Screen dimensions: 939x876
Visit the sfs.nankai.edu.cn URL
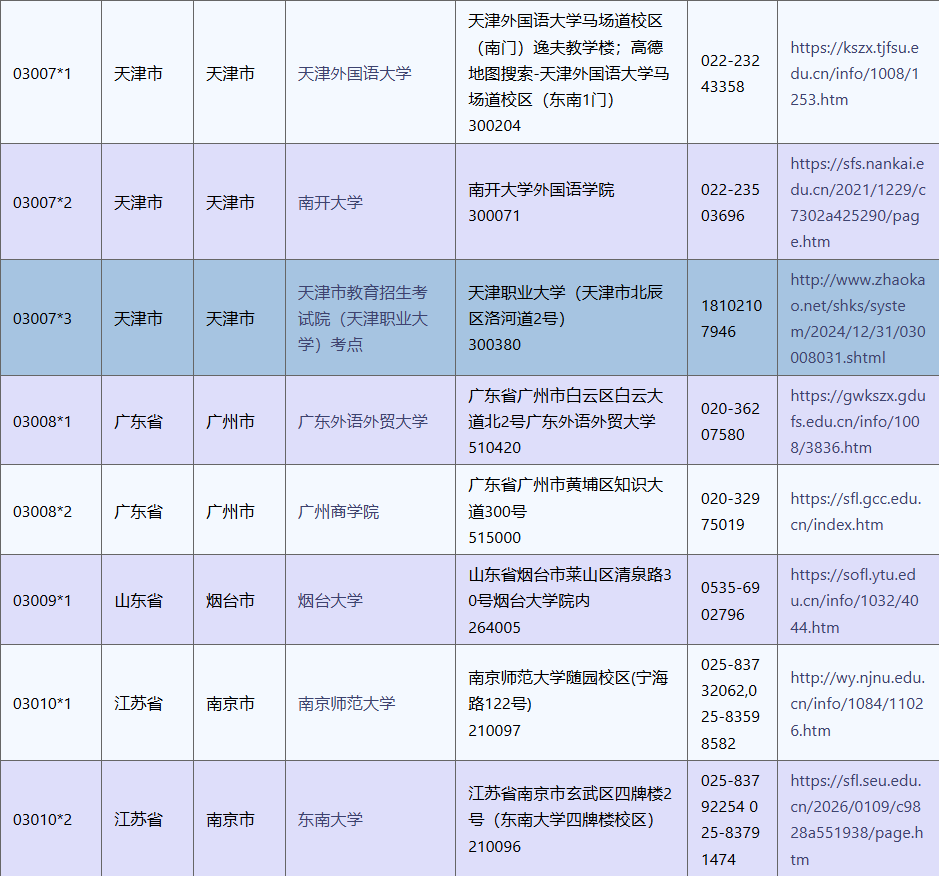coord(857,202)
